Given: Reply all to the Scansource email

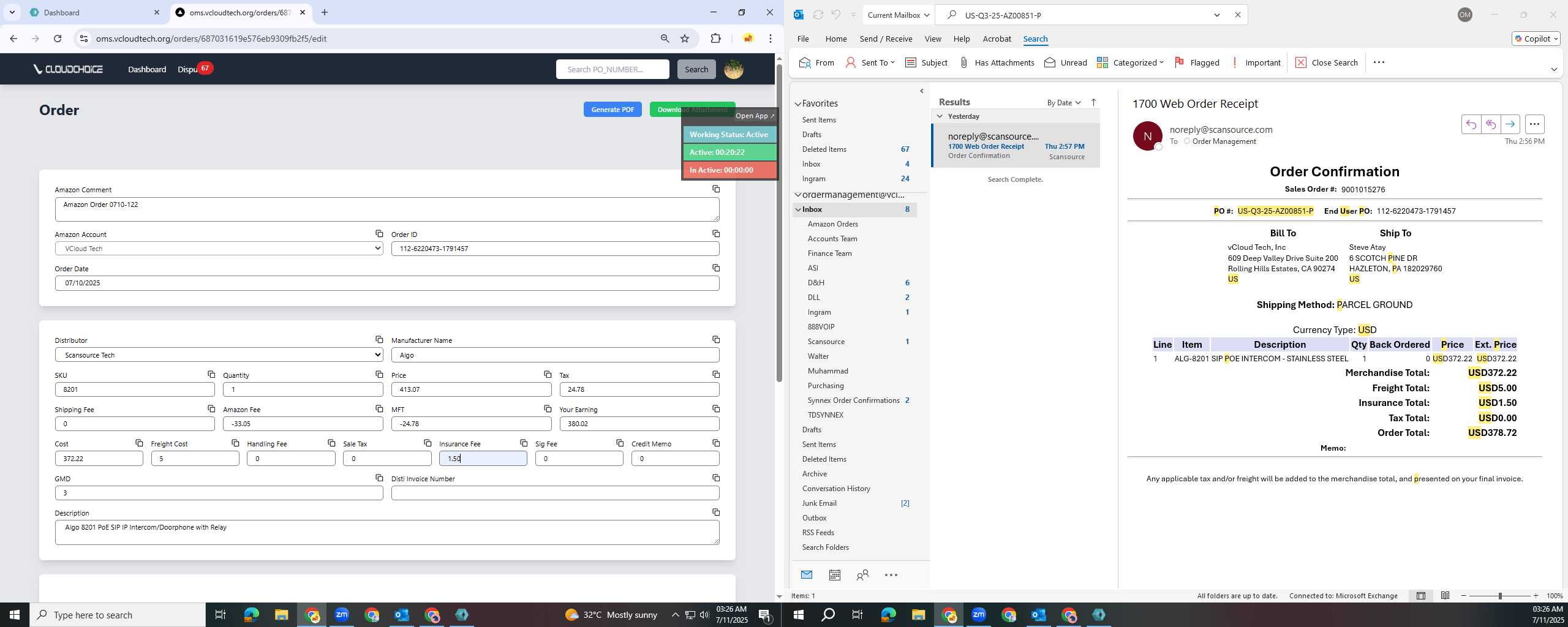Looking at the screenshot, I should [x=1490, y=124].
